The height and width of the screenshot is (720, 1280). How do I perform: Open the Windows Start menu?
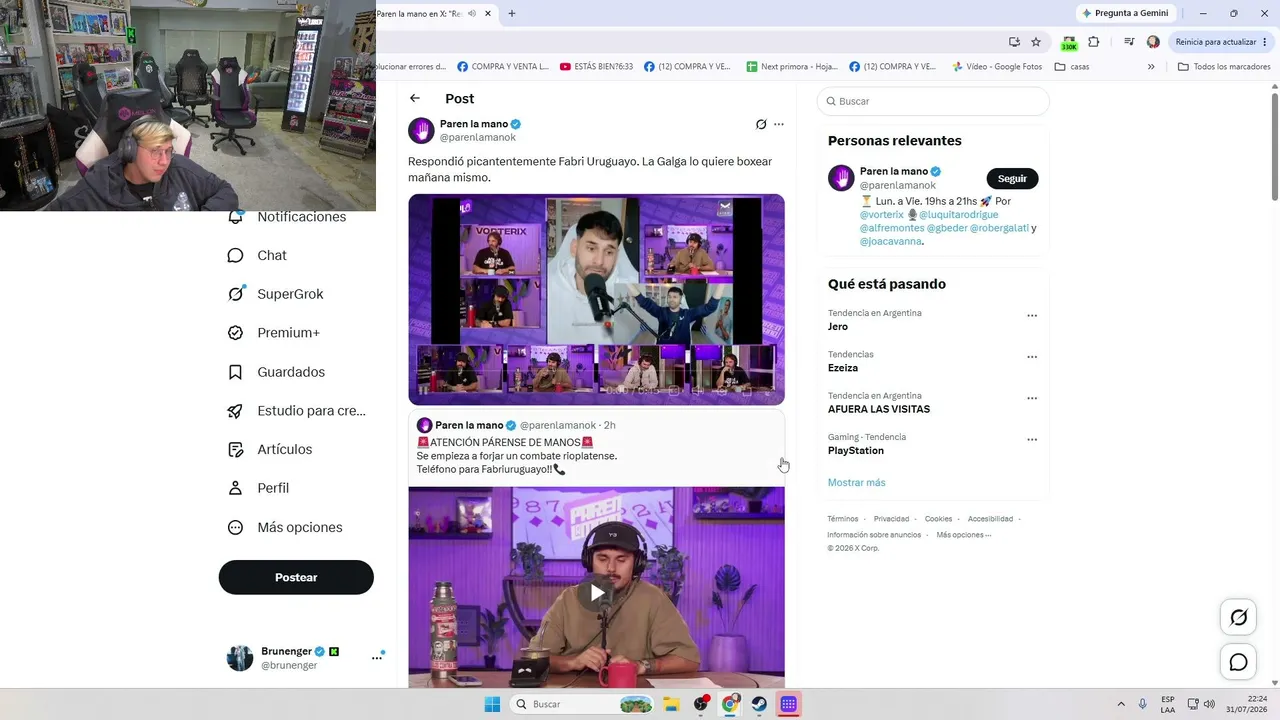click(x=492, y=704)
